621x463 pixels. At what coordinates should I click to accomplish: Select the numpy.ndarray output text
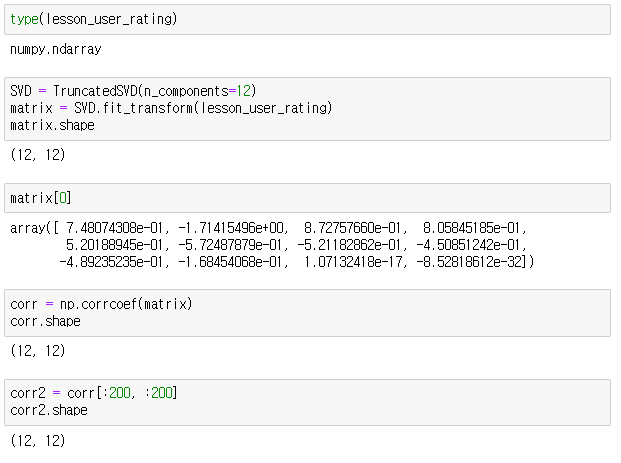point(56,50)
